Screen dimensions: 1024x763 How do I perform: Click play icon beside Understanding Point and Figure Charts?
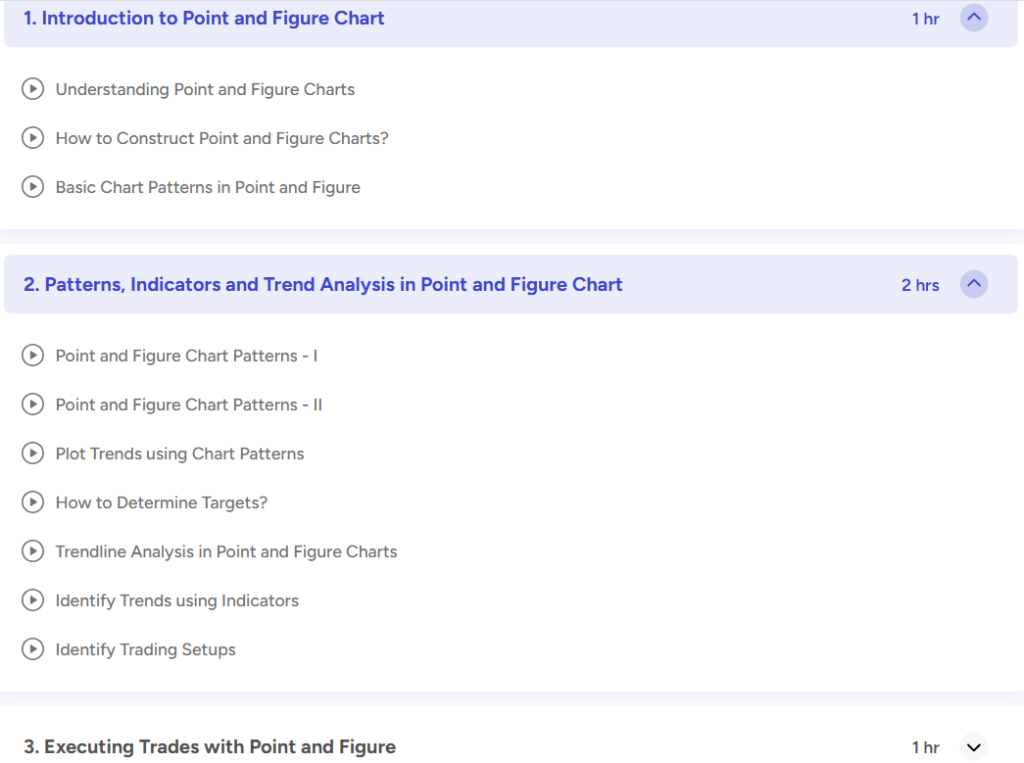pos(33,89)
